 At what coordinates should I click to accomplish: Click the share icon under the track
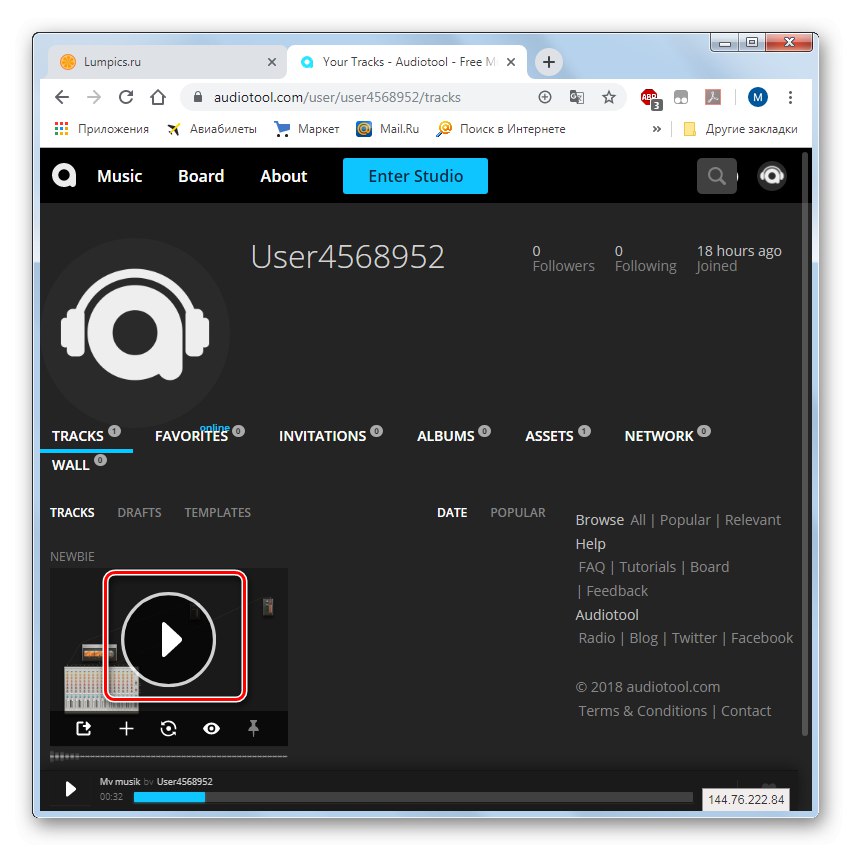tap(83, 728)
